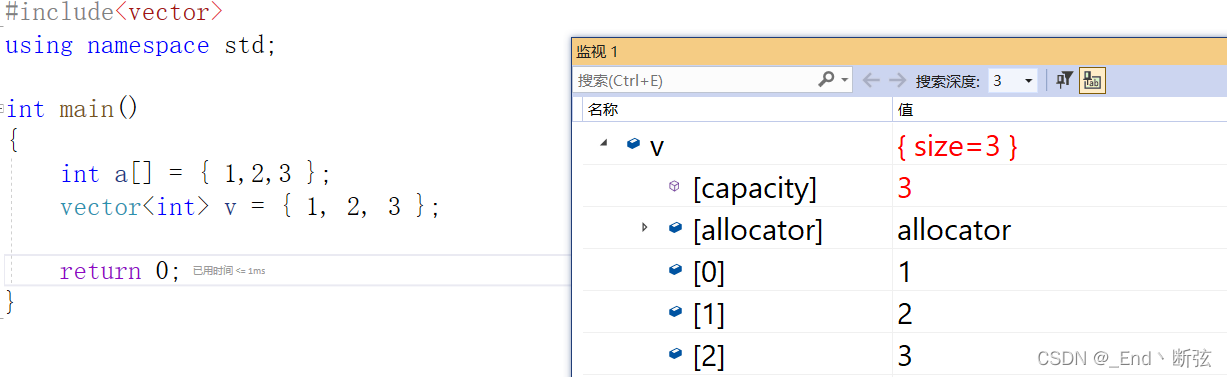This screenshot has height=377, width=1227.
Task: Select the [0] element row
Action: pyautogui.click(x=709, y=272)
